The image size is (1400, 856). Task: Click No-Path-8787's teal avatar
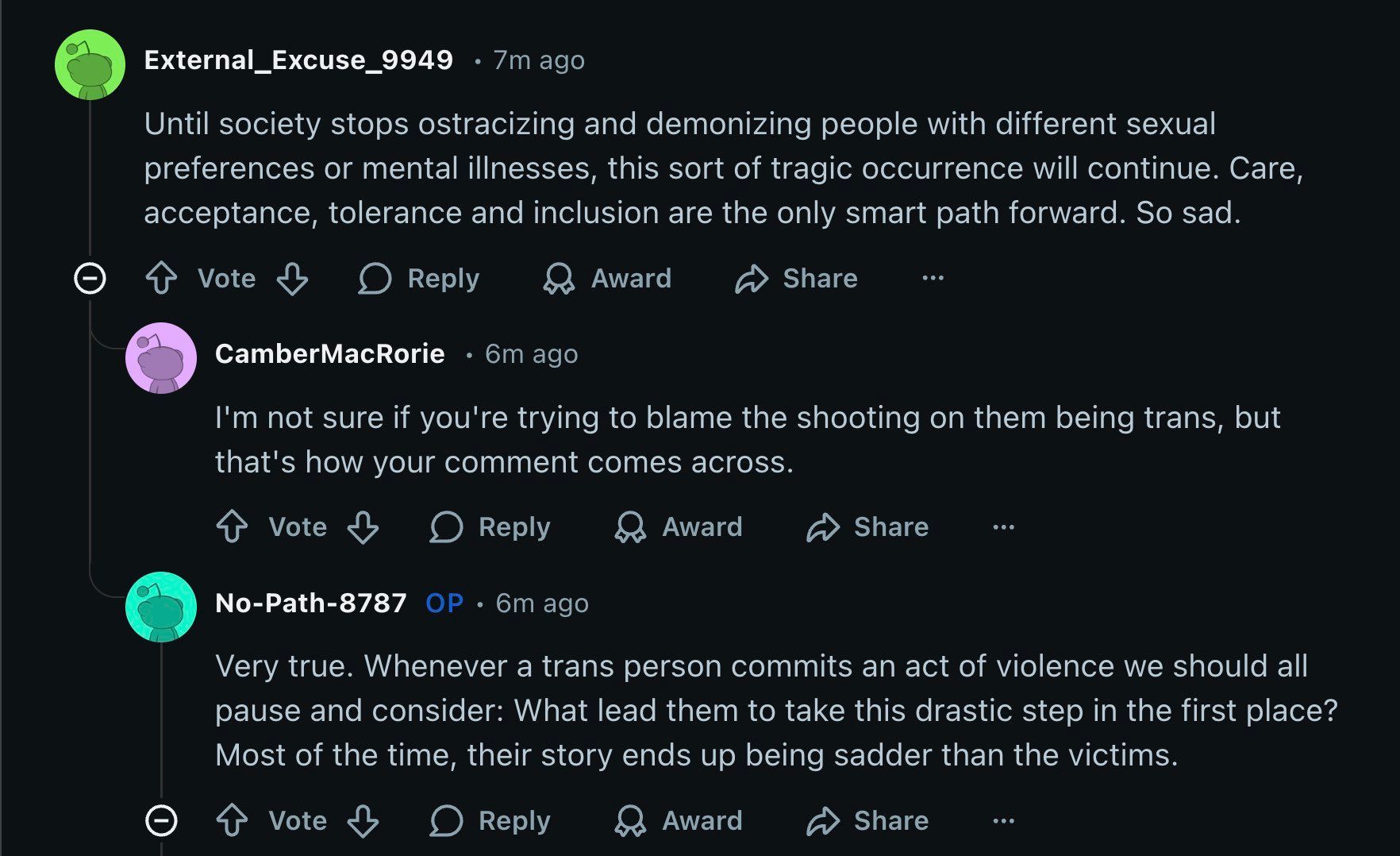pyautogui.click(x=161, y=607)
